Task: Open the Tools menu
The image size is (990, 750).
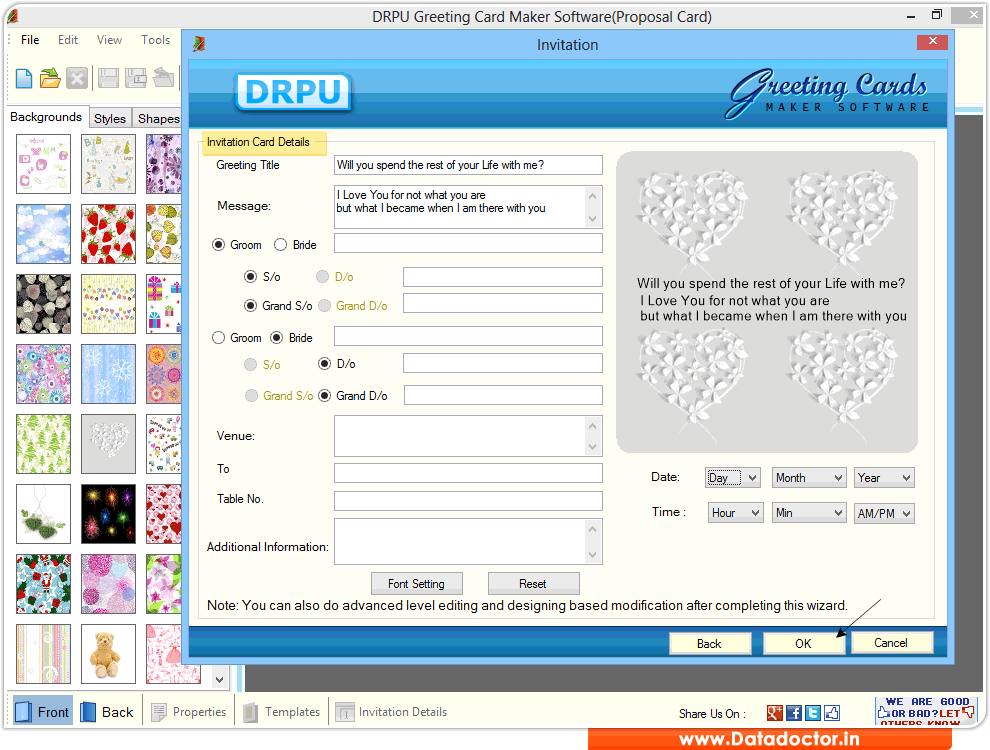Action: coord(155,40)
